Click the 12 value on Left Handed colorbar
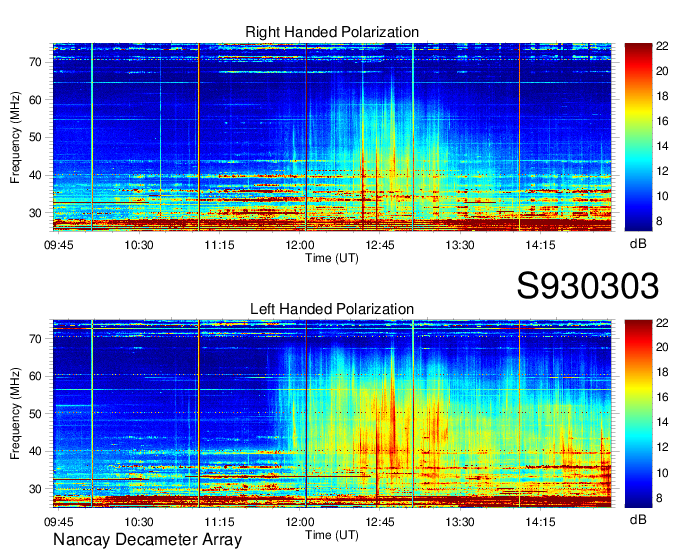 pos(662,447)
